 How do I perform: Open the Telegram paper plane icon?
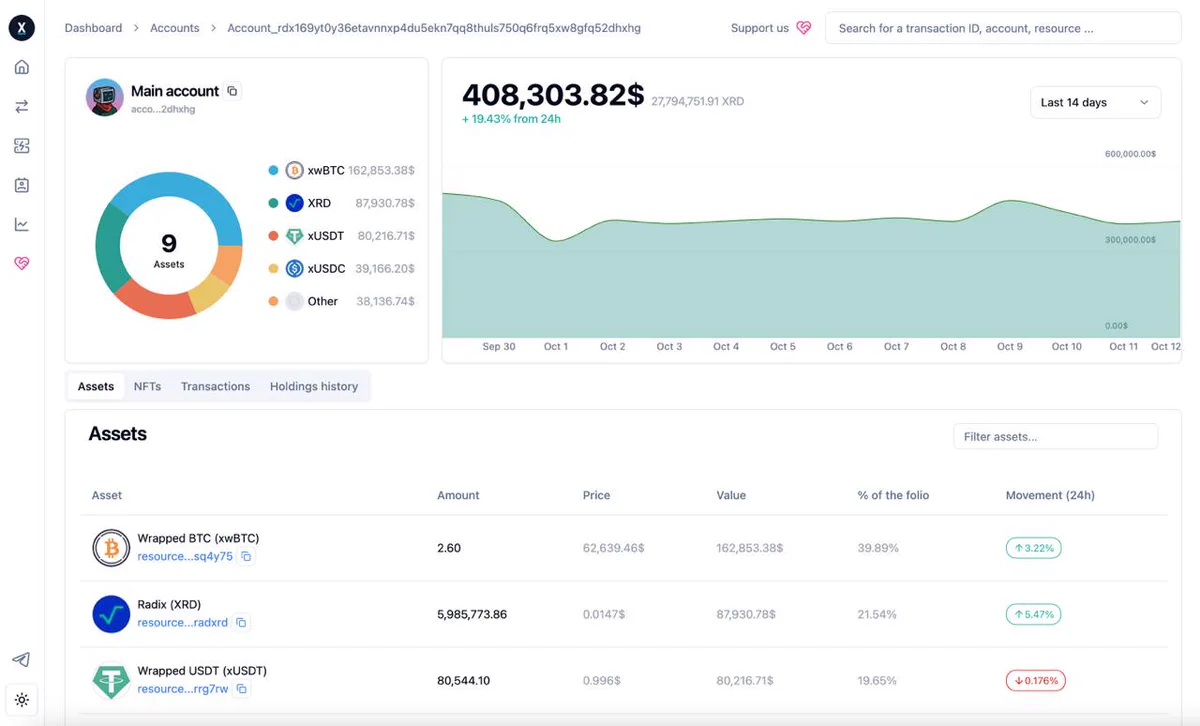pyautogui.click(x=22, y=660)
